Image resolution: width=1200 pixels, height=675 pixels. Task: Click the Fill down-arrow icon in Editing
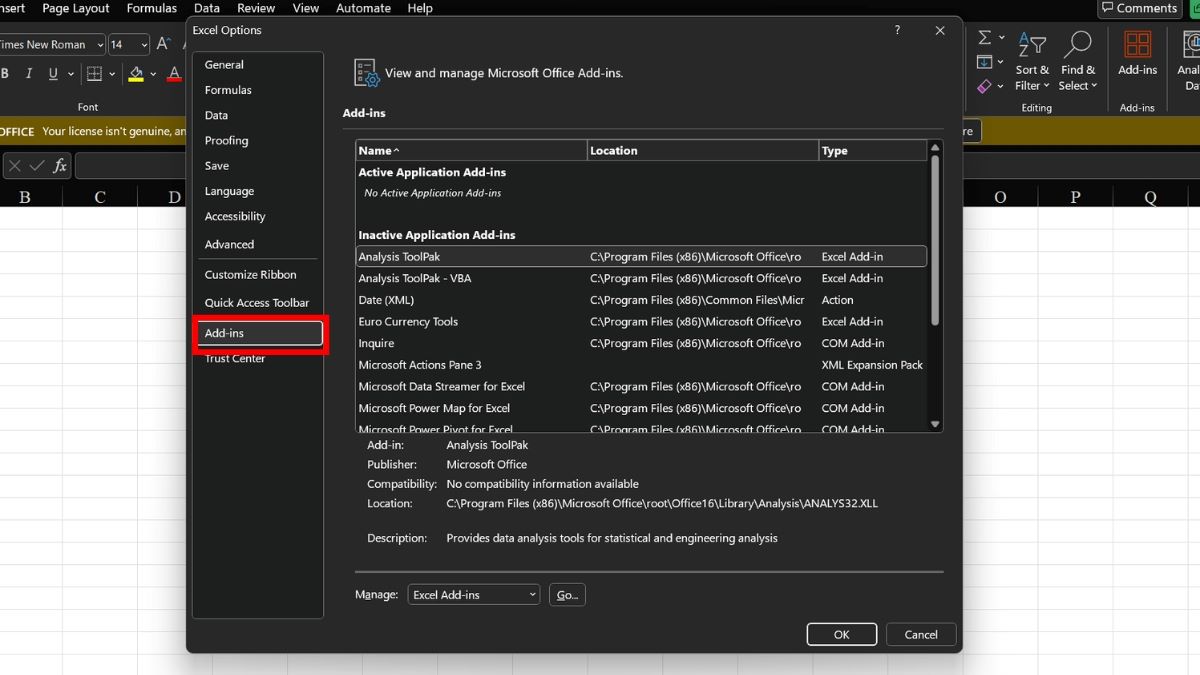[x=985, y=62]
